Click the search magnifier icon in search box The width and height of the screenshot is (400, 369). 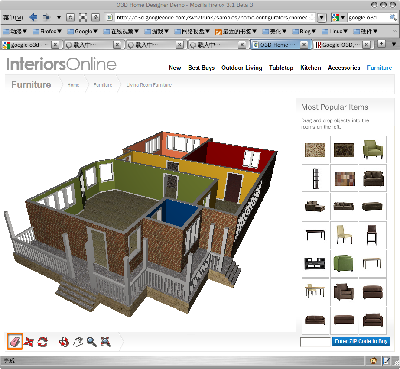(393, 17)
